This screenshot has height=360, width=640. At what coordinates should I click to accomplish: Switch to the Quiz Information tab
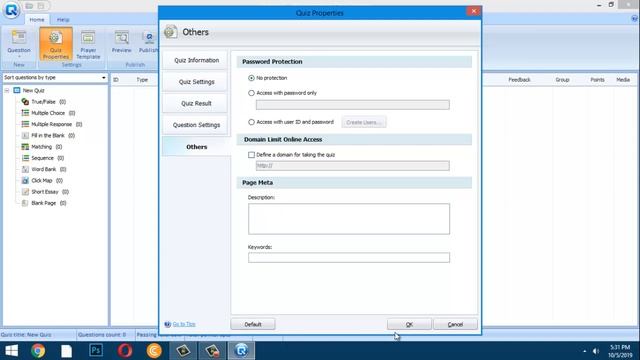(x=196, y=60)
